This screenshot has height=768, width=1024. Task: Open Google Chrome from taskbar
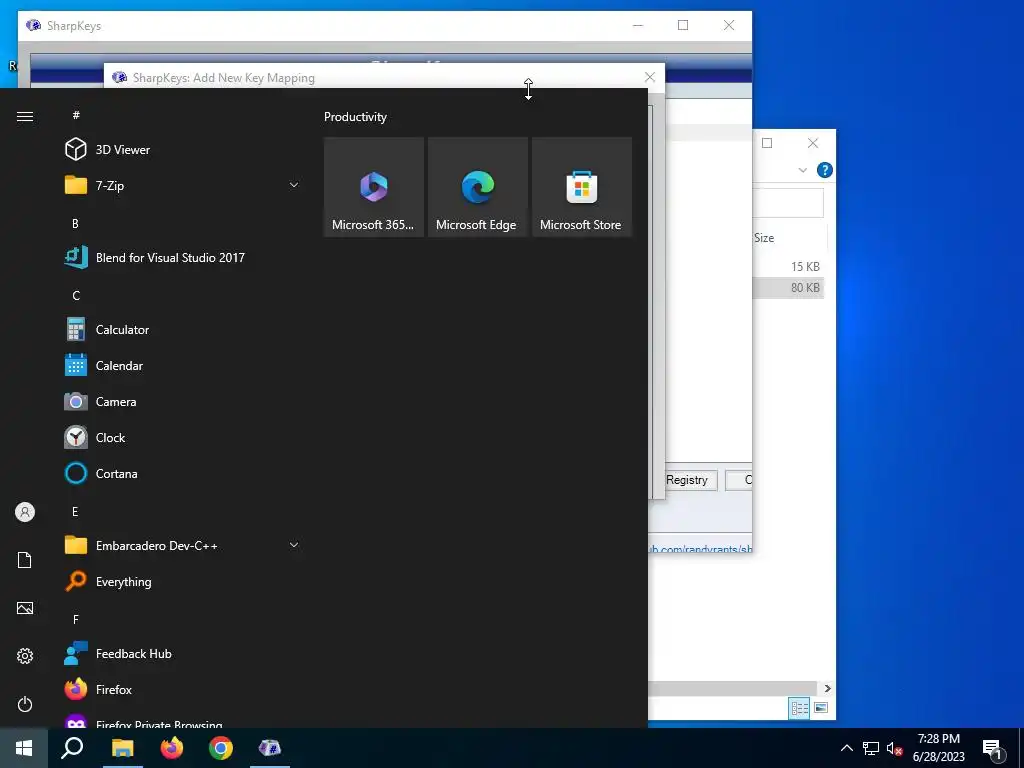point(221,748)
